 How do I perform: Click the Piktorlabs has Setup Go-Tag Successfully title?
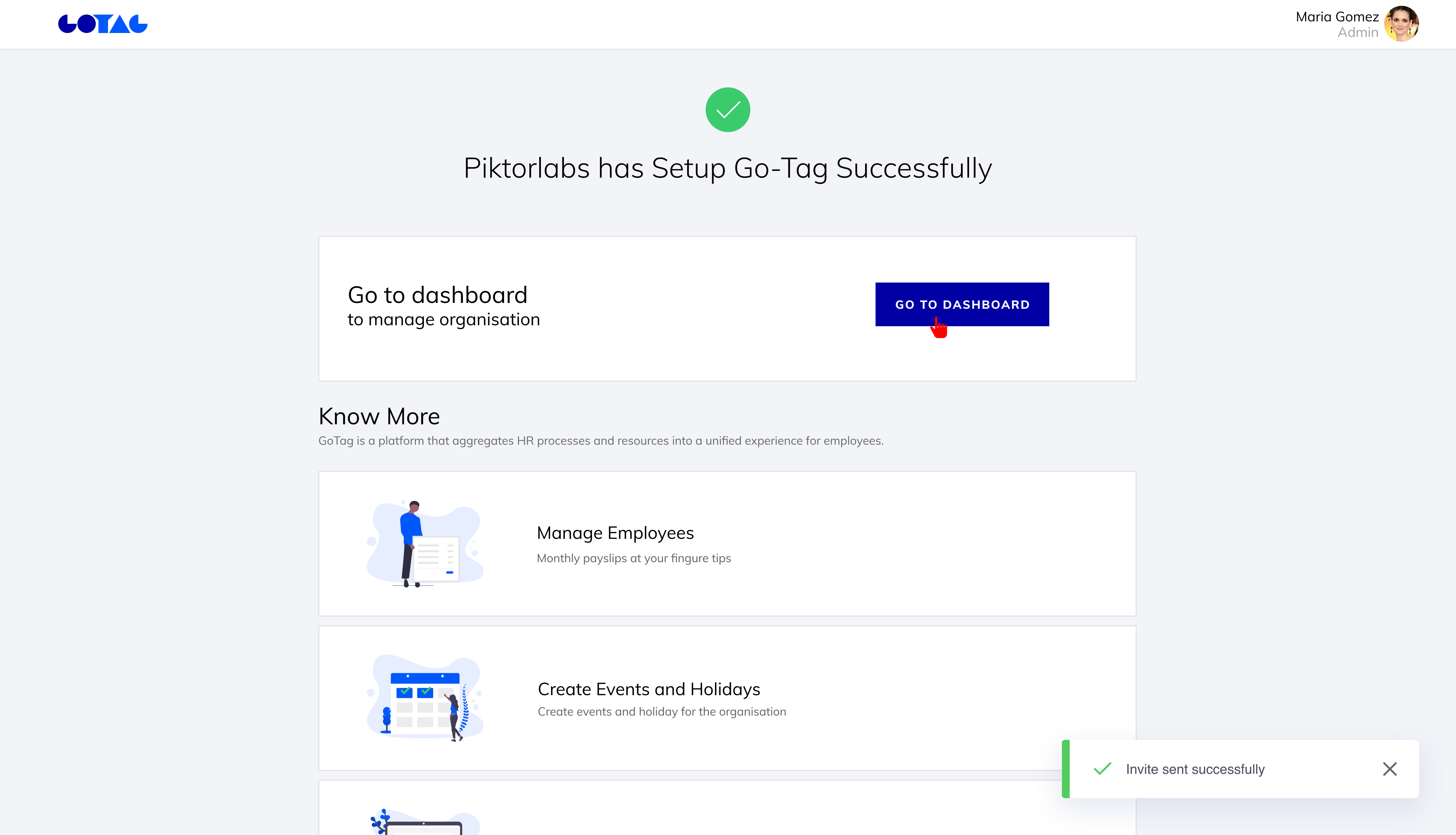tap(727, 169)
